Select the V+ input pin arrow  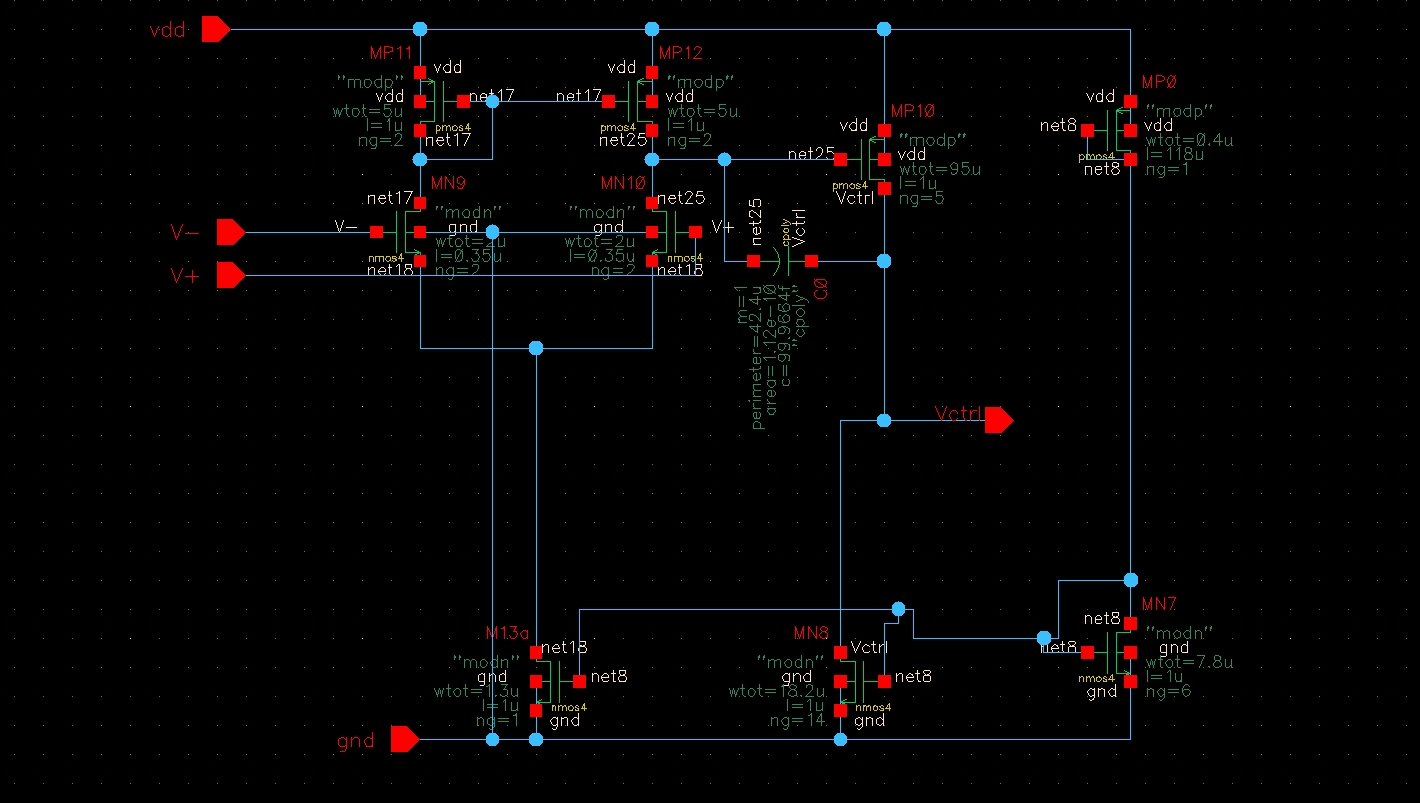[x=231, y=274]
